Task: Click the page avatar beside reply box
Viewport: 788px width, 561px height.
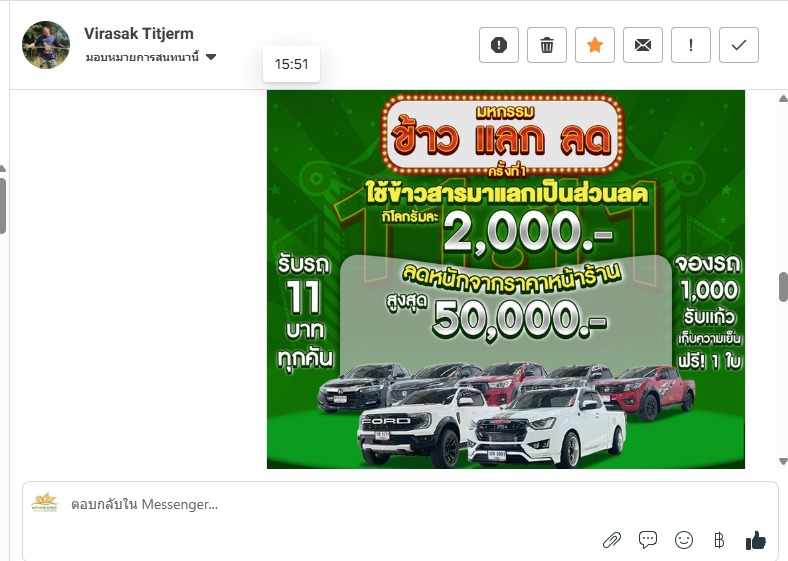Action: point(45,502)
